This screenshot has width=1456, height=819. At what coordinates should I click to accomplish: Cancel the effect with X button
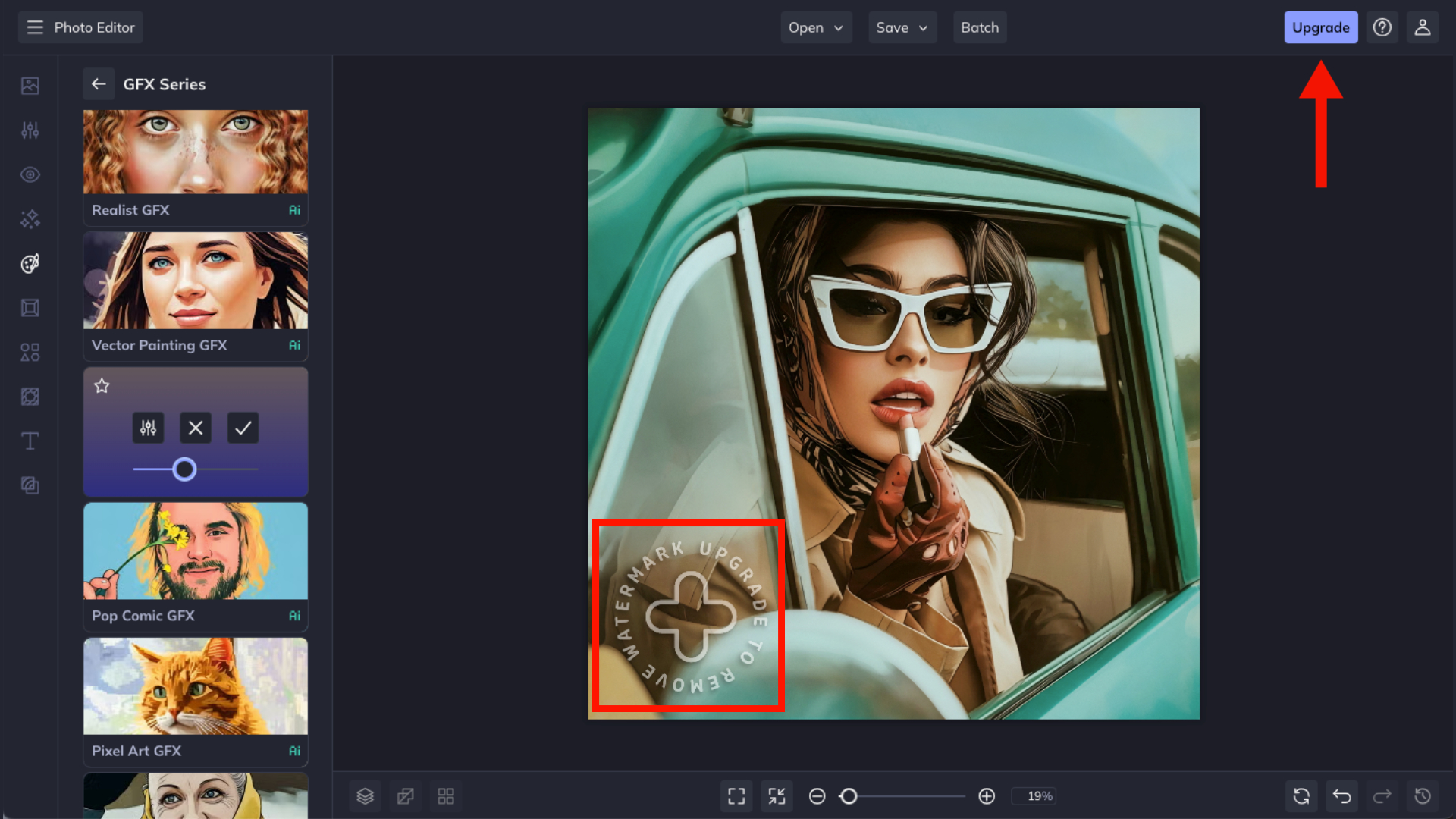196,428
